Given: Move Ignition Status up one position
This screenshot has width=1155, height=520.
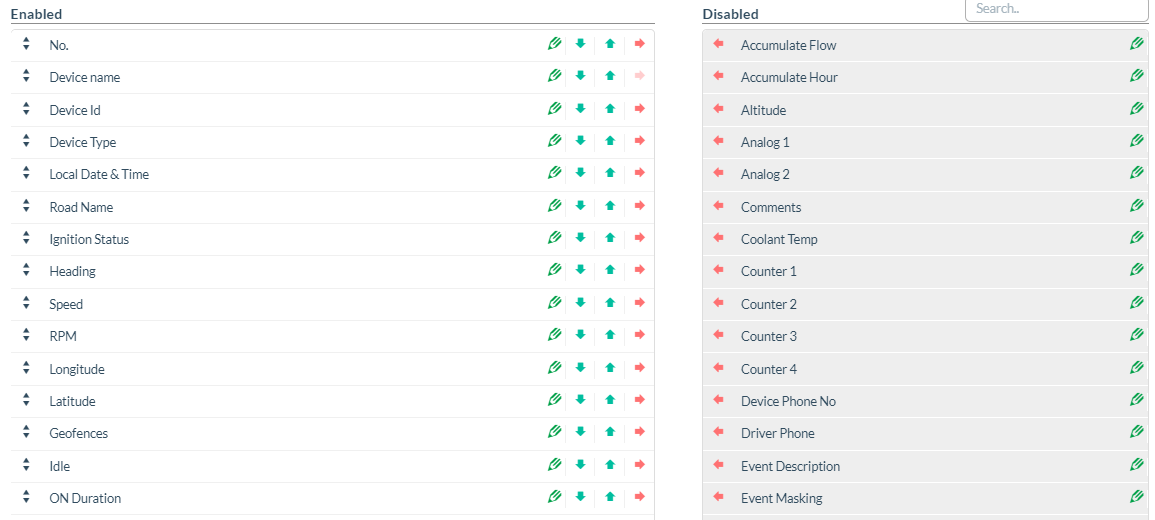Looking at the screenshot, I should 610,238.
